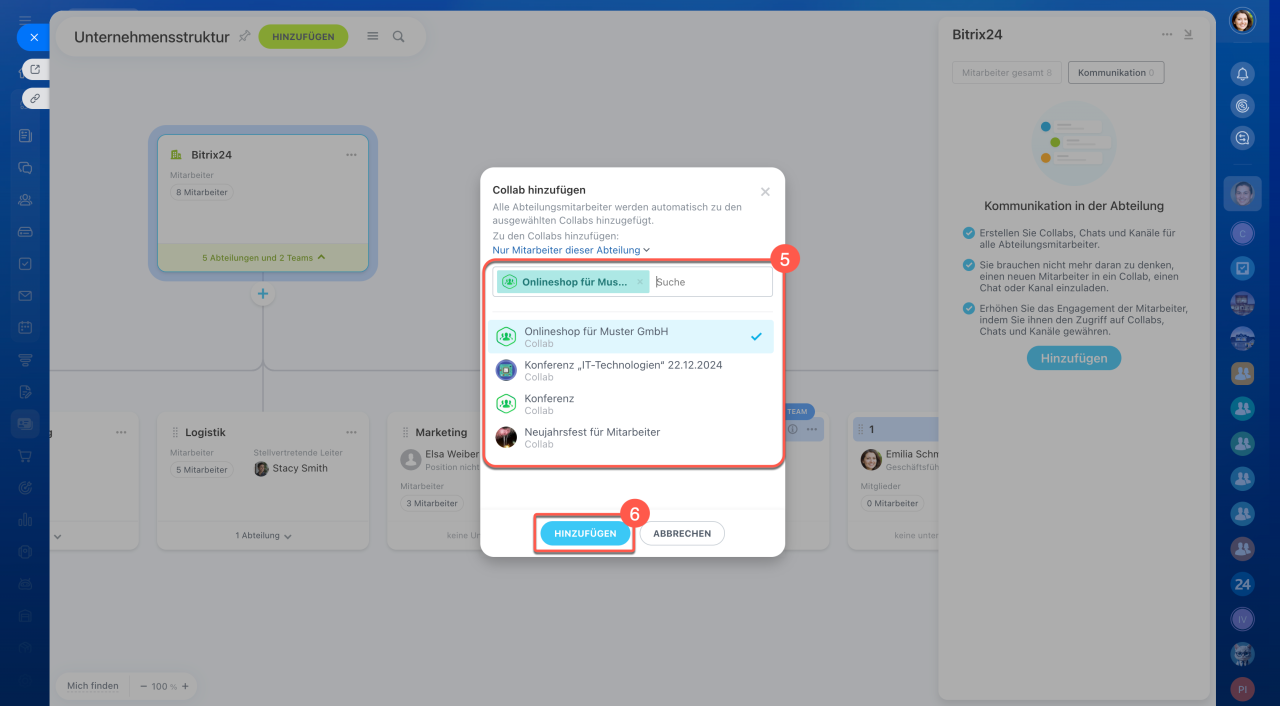
Task: Open the chat search icon in right sidebar
Action: coord(1242,139)
